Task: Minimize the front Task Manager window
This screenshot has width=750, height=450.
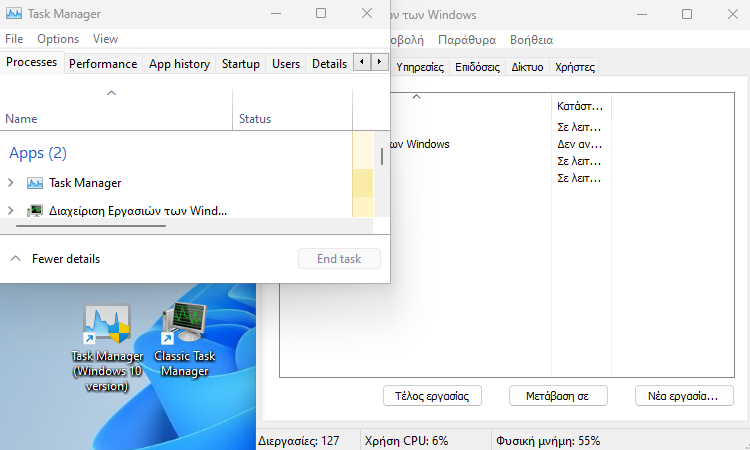Action: [276, 13]
